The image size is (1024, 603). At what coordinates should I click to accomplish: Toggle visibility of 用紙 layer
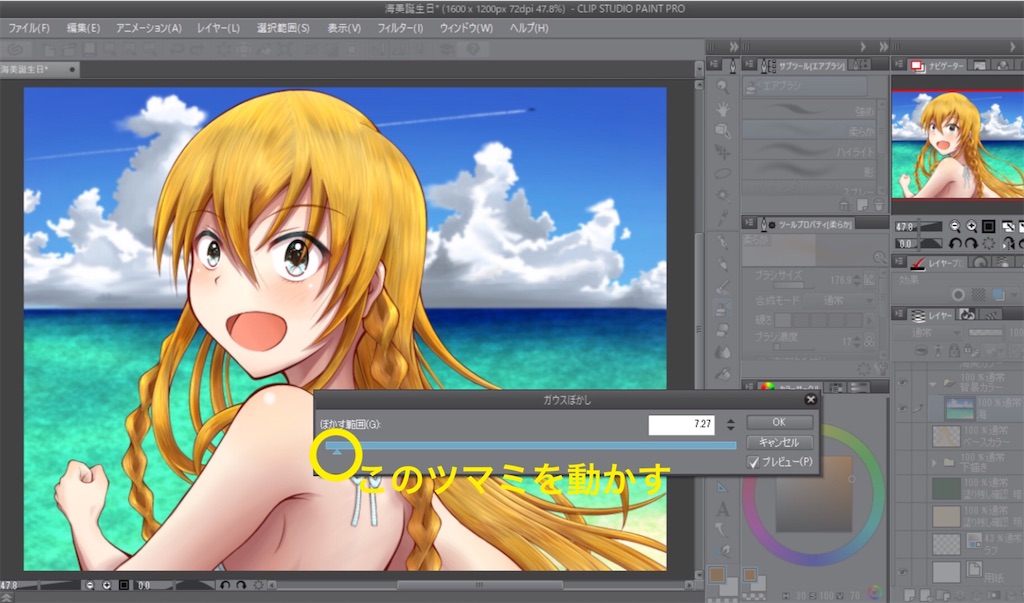903,572
